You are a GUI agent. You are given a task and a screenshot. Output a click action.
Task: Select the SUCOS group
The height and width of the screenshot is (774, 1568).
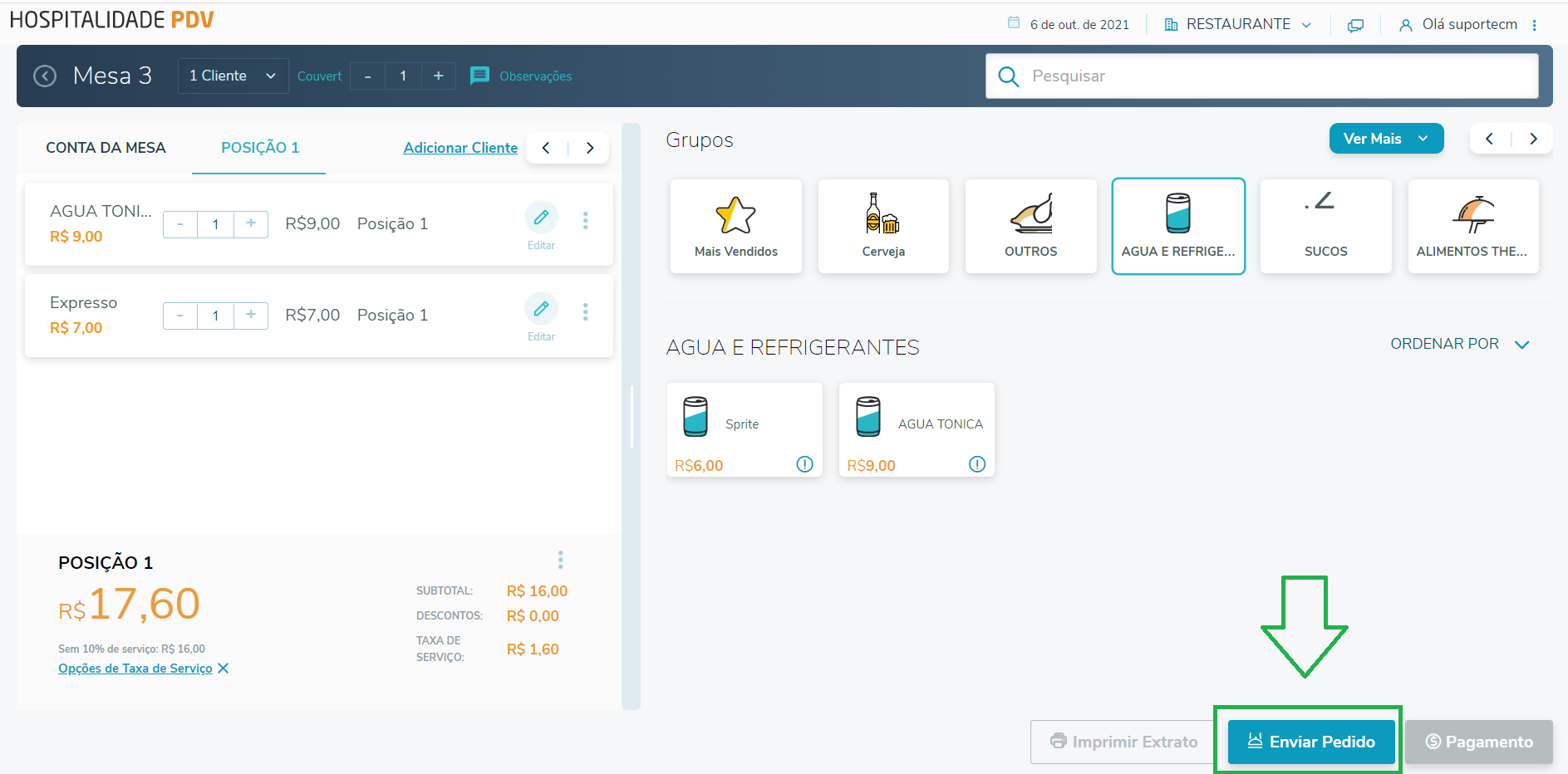(1326, 226)
